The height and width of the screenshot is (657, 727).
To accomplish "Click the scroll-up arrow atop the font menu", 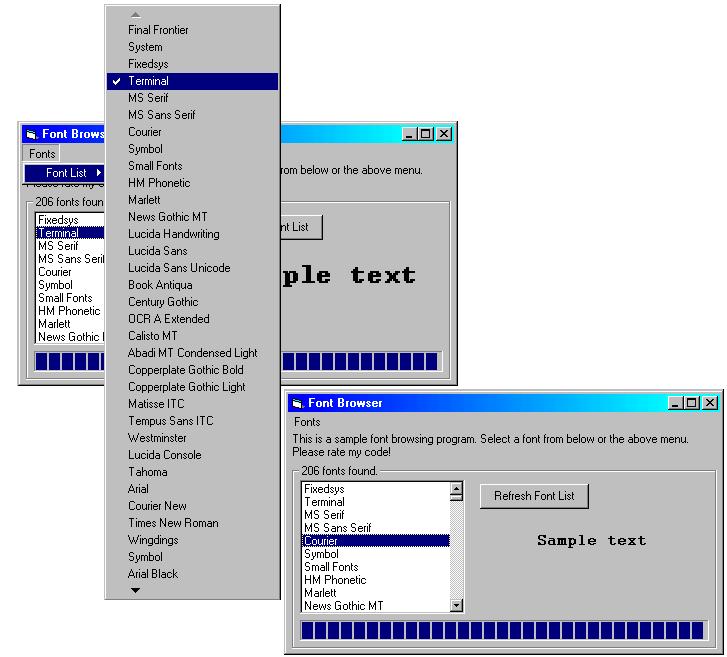I will [x=136, y=14].
